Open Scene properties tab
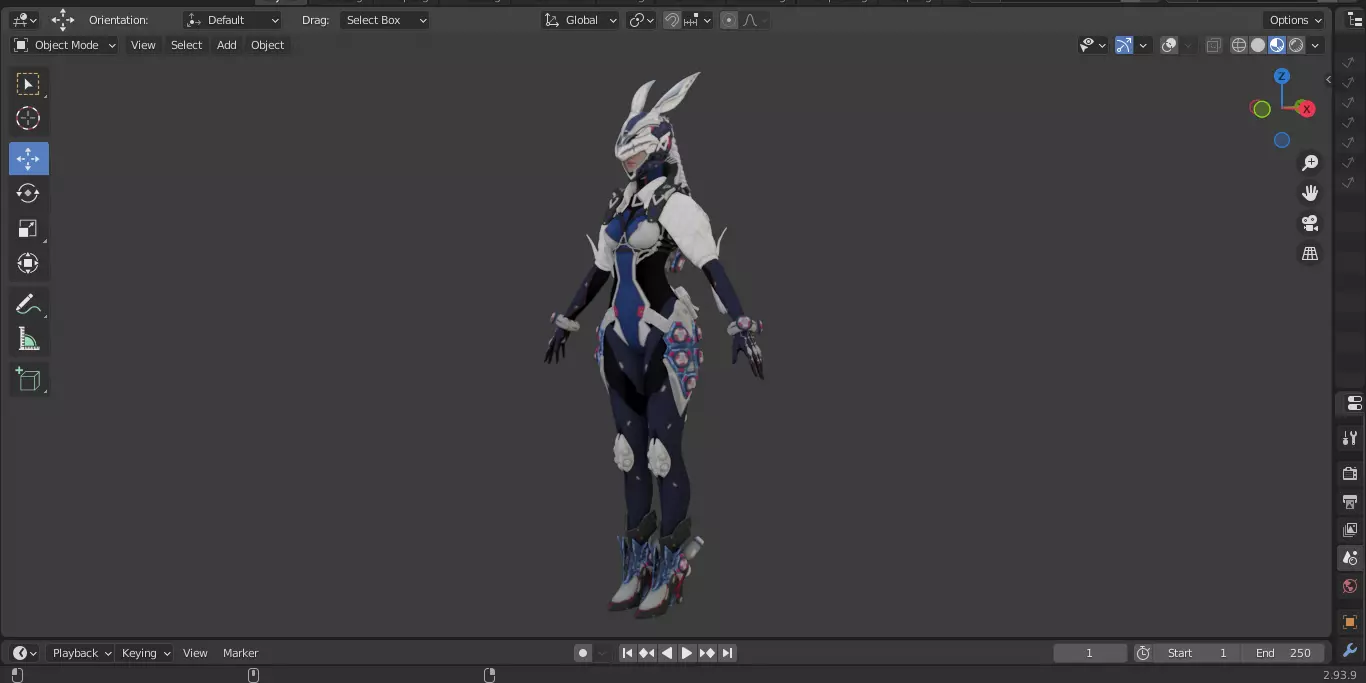 [1350, 558]
